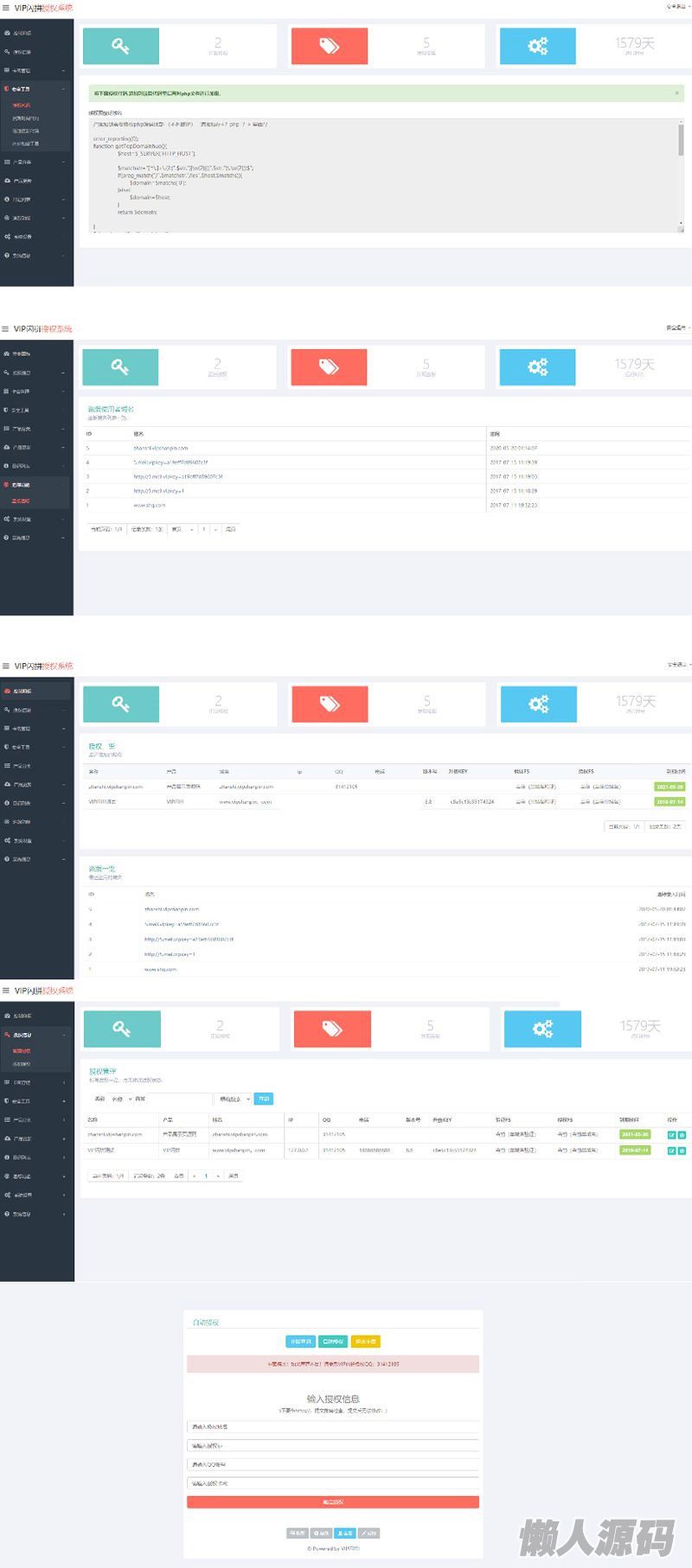Click the edit icon in the second authorization table row
692x1568 pixels.
pos(672,1151)
